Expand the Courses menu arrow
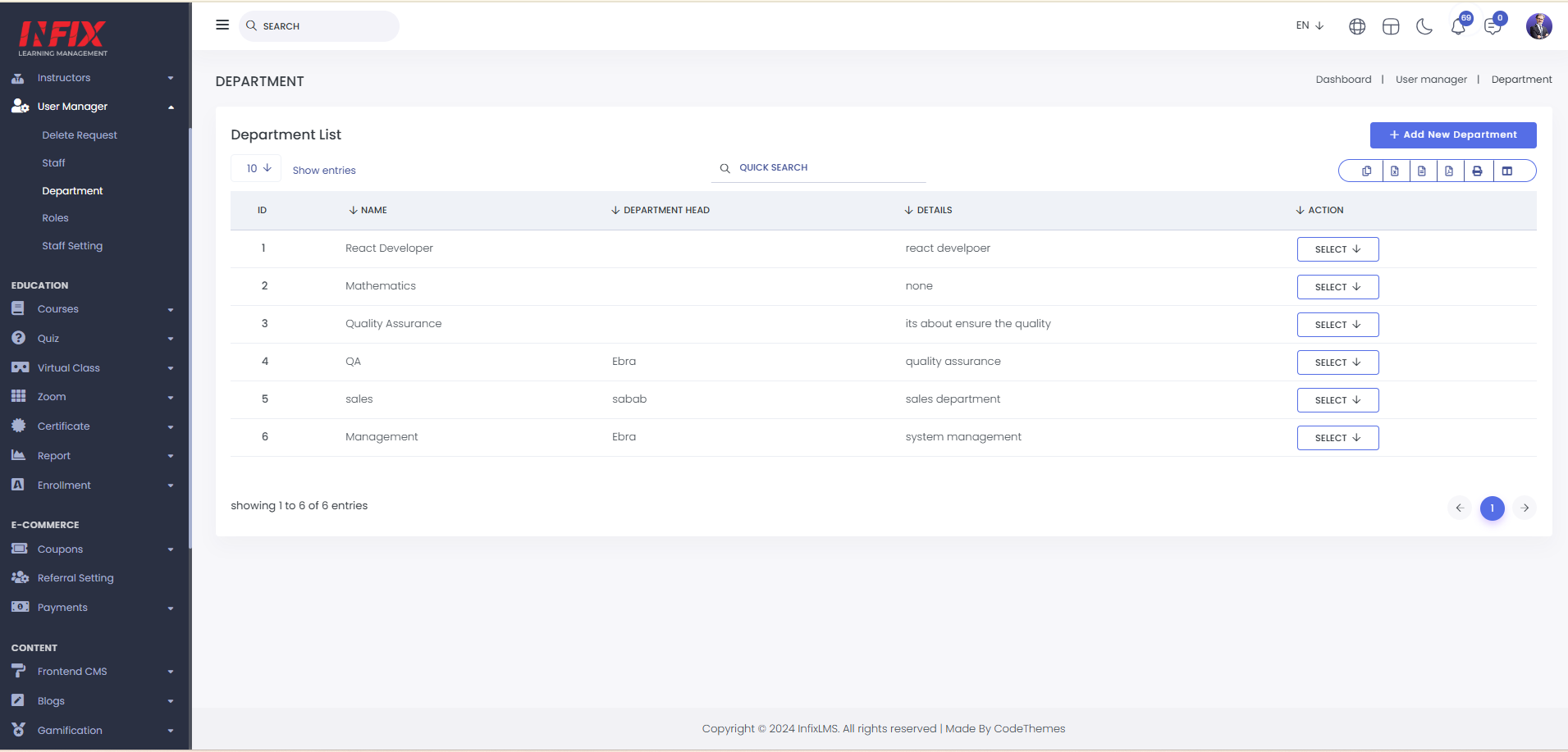This screenshot has width=1568, height=752. 171,310
